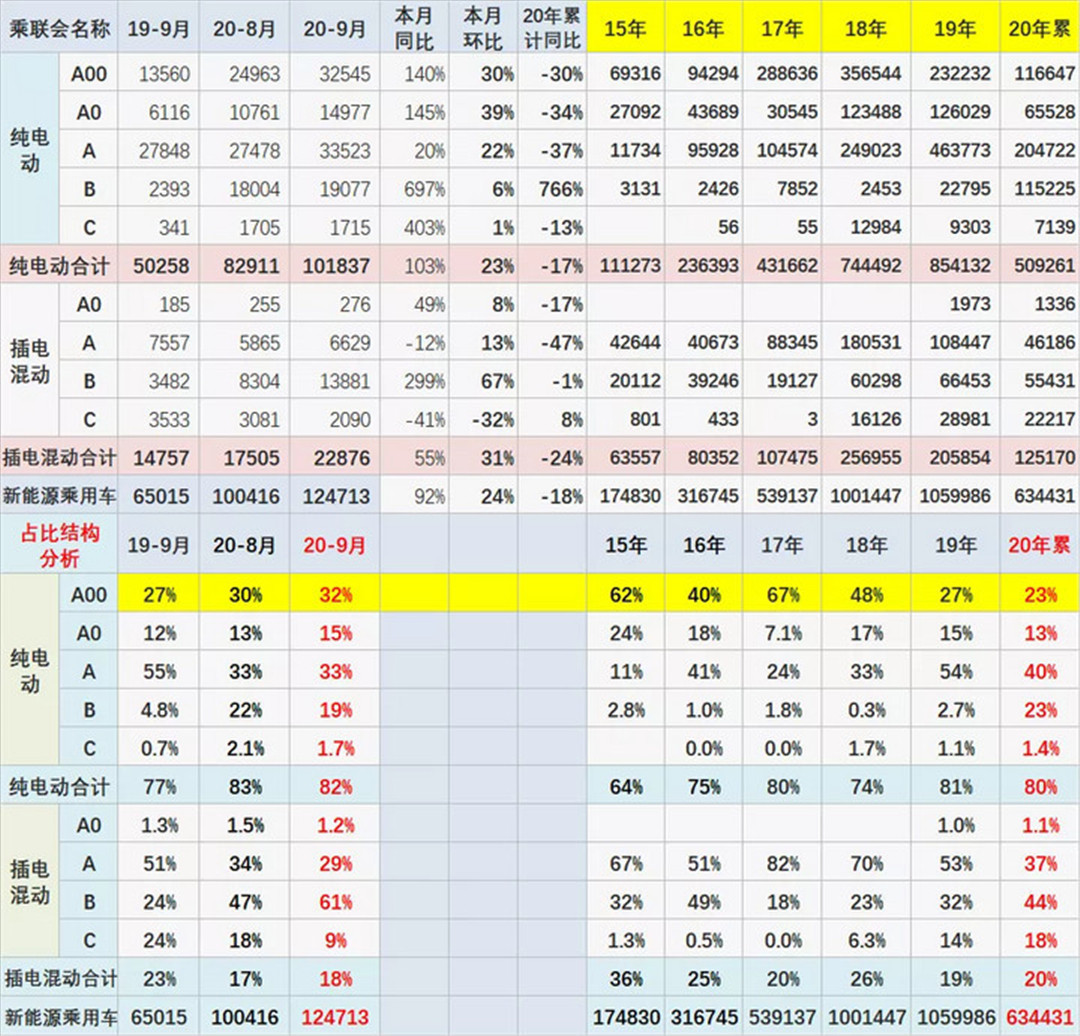Image resolution: width=1080 pixels, height=1036 pixels.
Task: Select the yellow-highlighted 15年 header cell
Action: click(x=626, y=28)
